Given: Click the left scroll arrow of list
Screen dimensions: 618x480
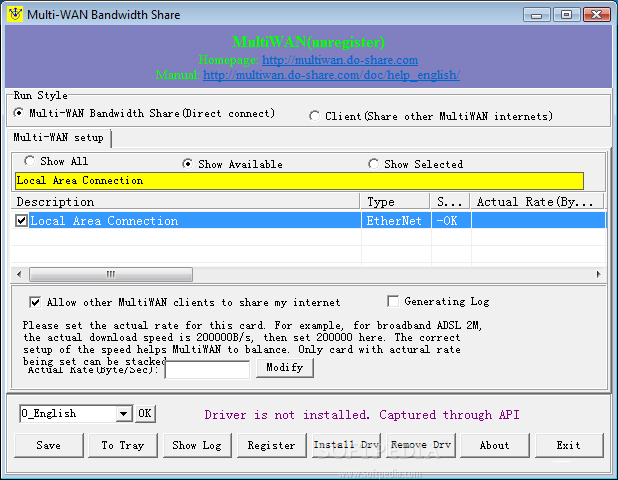Looking at the screenshot, I should pos(19,274).
